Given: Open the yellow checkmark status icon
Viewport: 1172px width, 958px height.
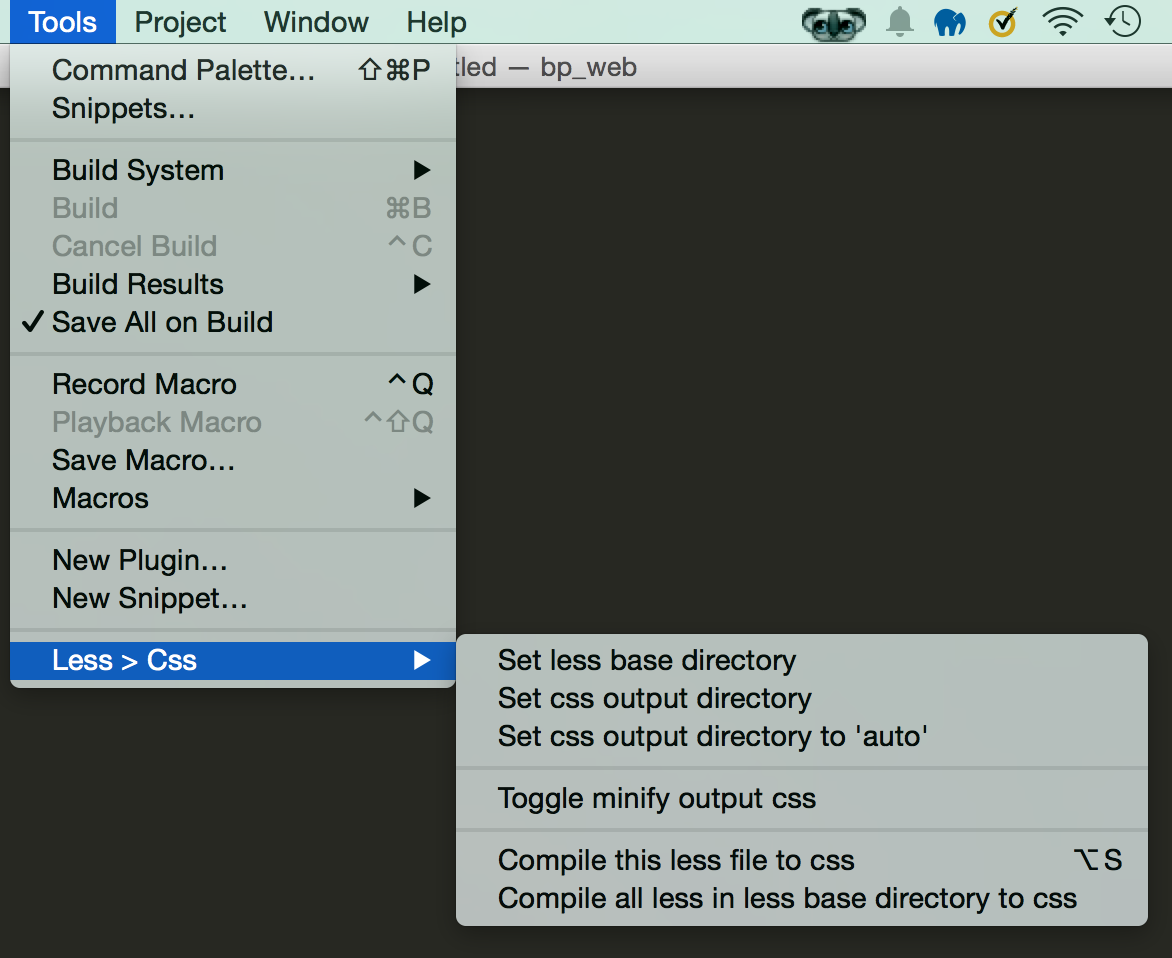Looking at the screenshot, I should coord(1002,22).
